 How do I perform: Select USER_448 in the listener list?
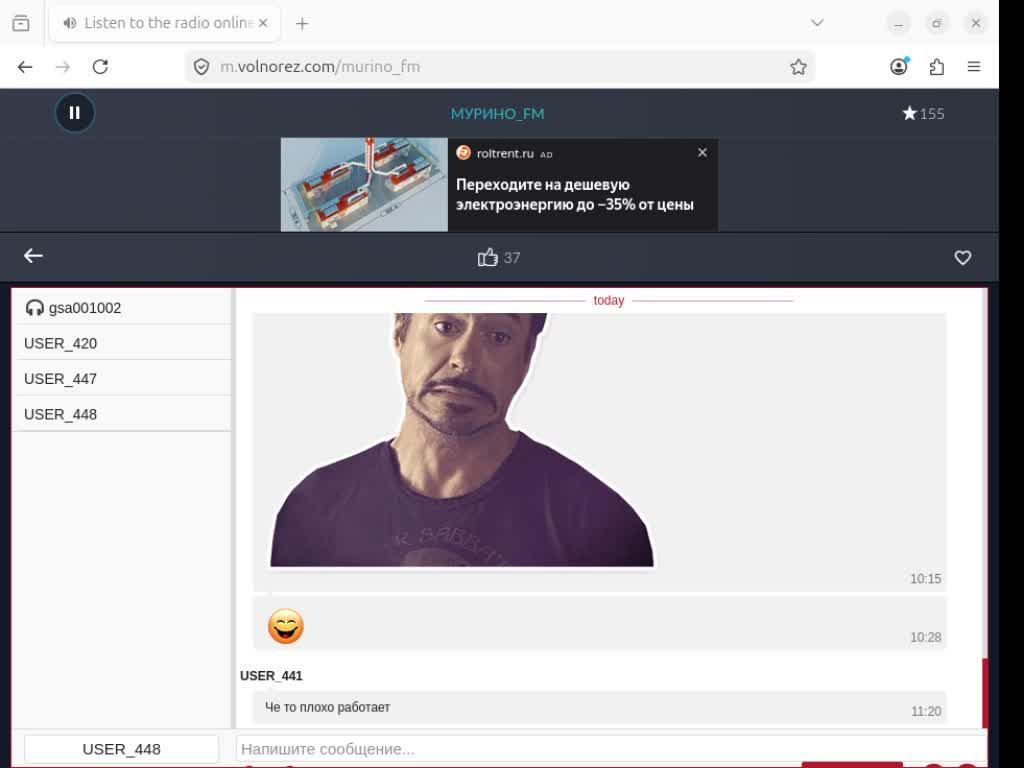[x=121, y=414]
